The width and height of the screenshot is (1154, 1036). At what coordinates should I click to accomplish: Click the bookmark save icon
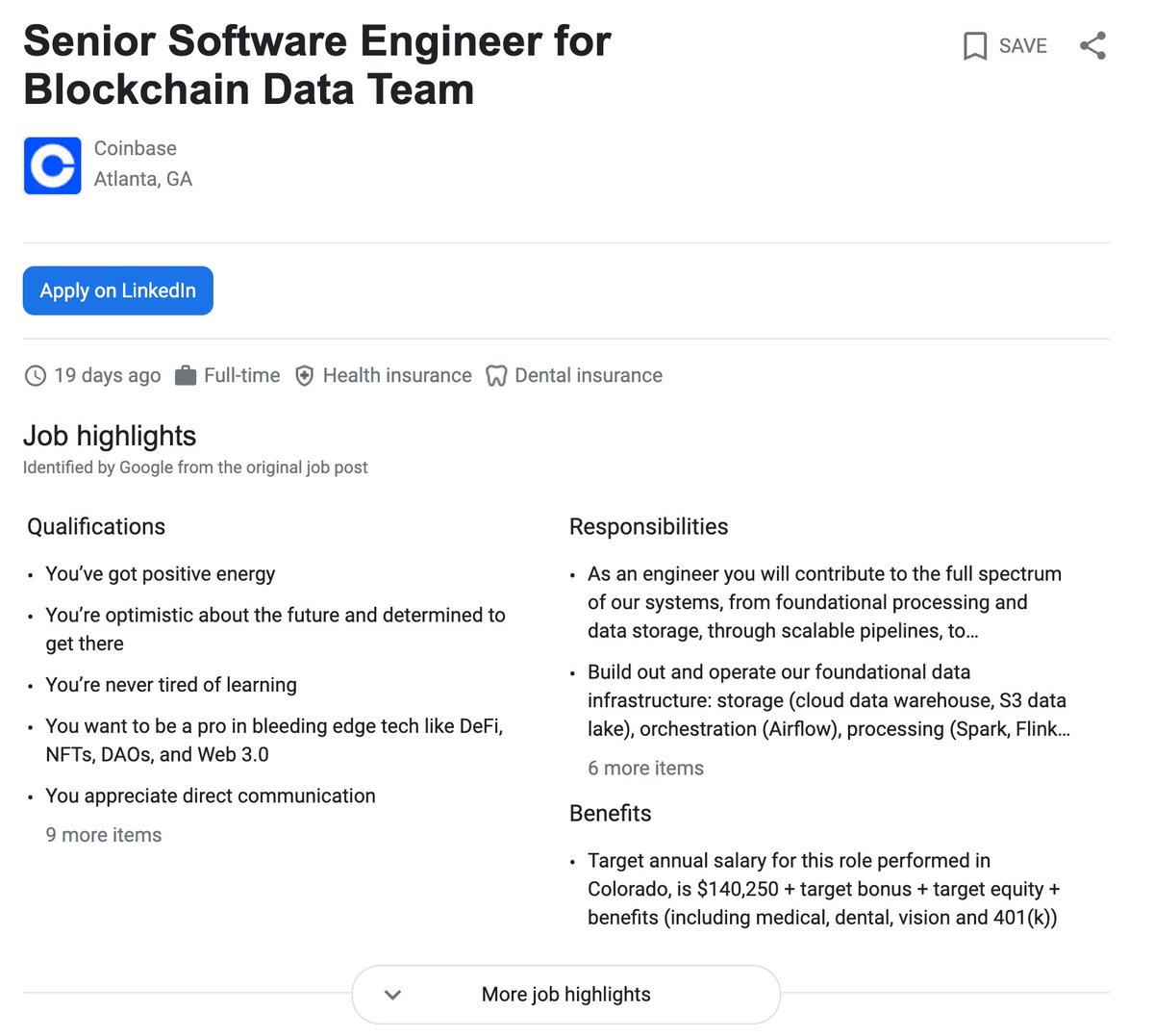pos(974,46)
